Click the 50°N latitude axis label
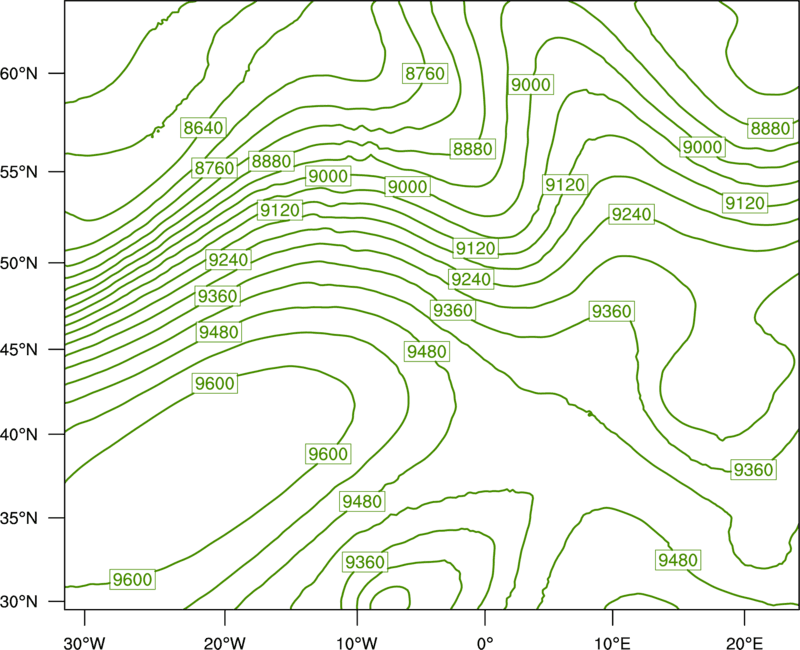This screenshot has width=800, height=650. coord(19,263)
